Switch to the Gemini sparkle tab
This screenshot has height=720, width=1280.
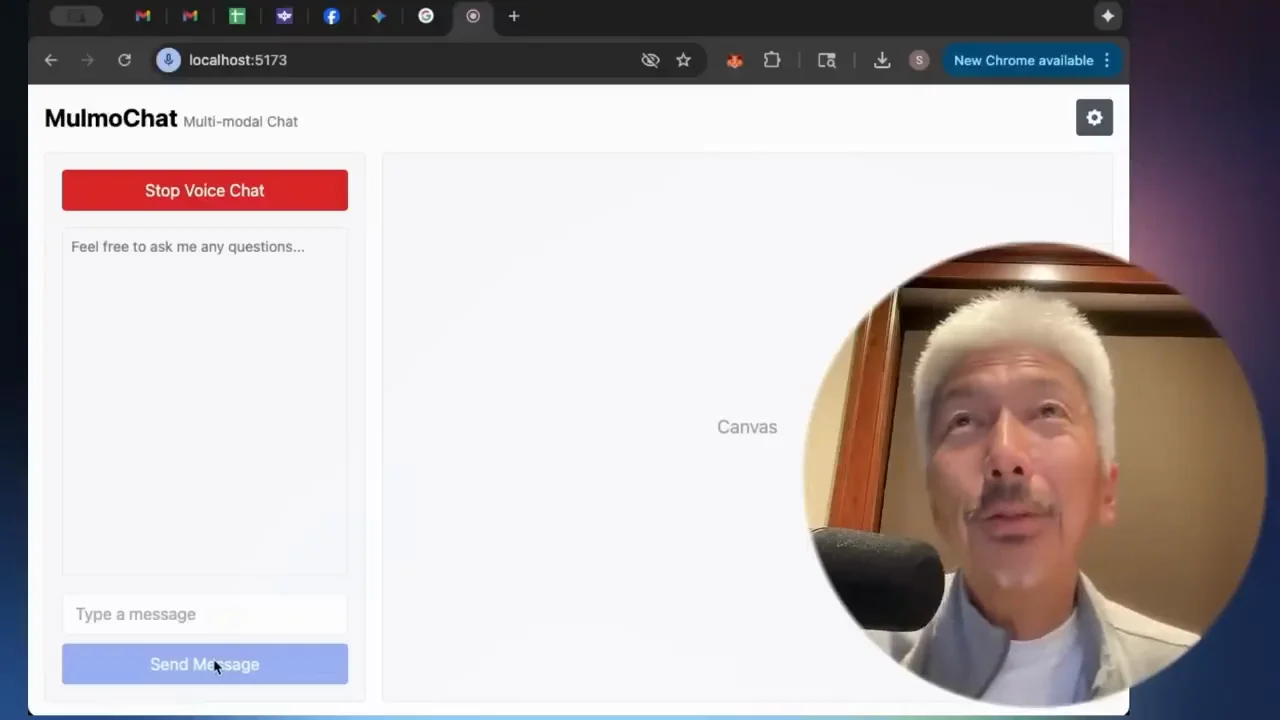[x=378, y=16]
